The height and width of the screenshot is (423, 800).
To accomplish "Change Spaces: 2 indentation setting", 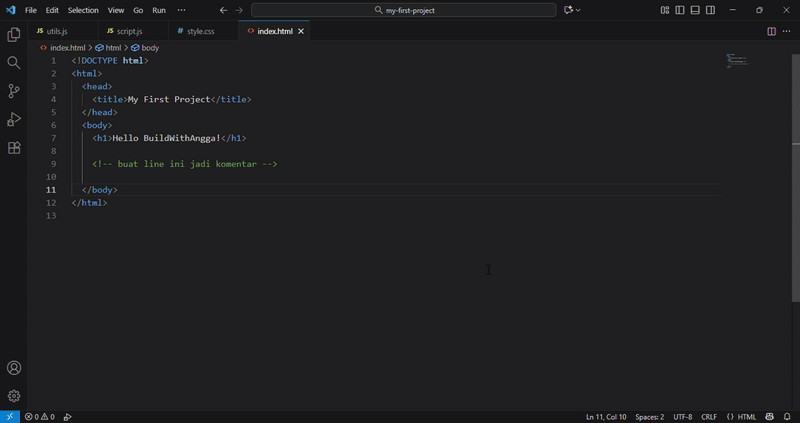I will (x=649, y=417).
